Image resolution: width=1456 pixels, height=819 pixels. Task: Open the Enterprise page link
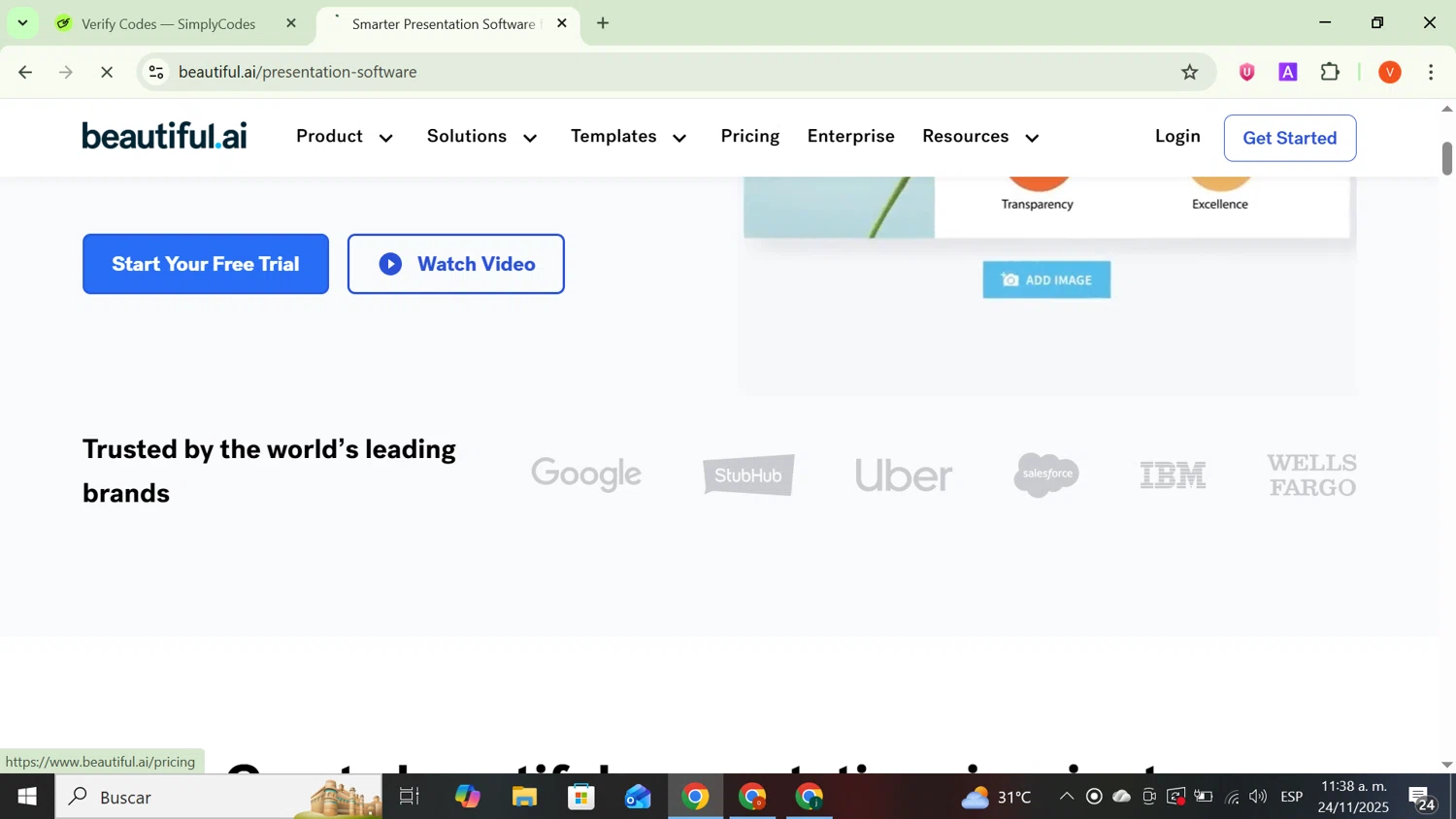coord(850,136)
